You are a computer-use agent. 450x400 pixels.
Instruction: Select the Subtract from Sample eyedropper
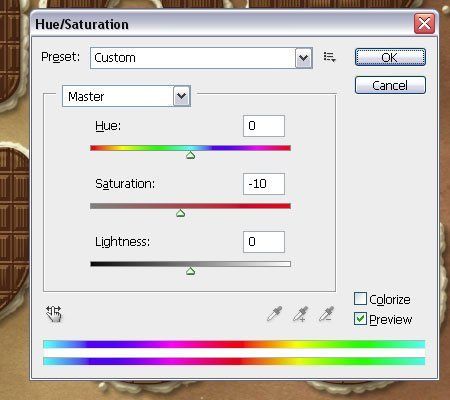coord(326,314)
